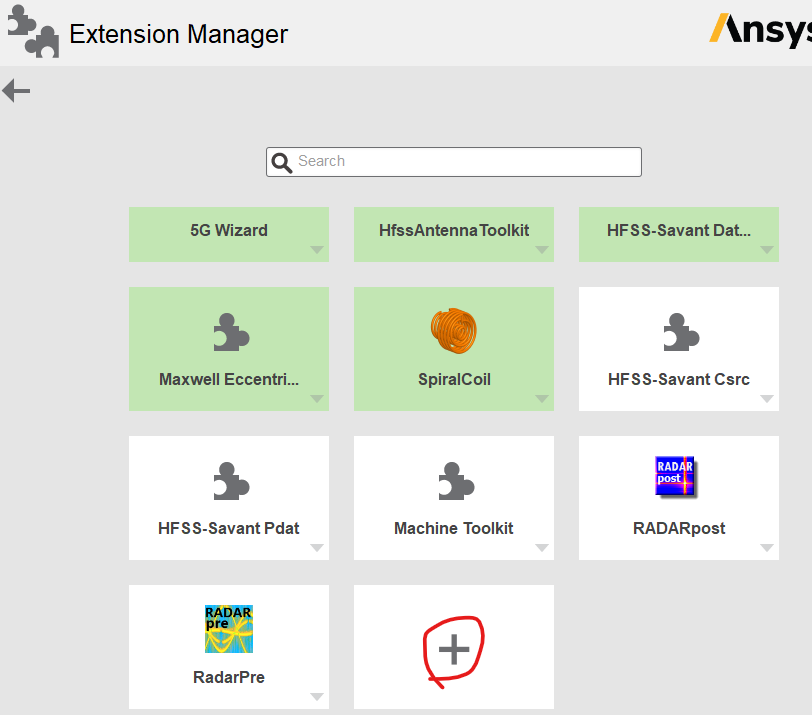The width and height of the screenshot is (812, 715).
Task: Expand the RADARpost dropdown arrow
Action: click(767, 548)
